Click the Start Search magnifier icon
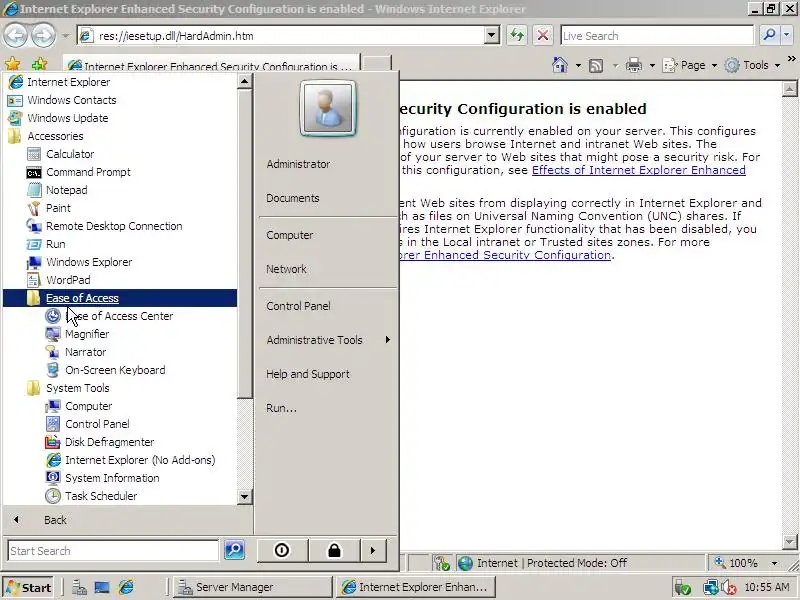 point(235,550)
